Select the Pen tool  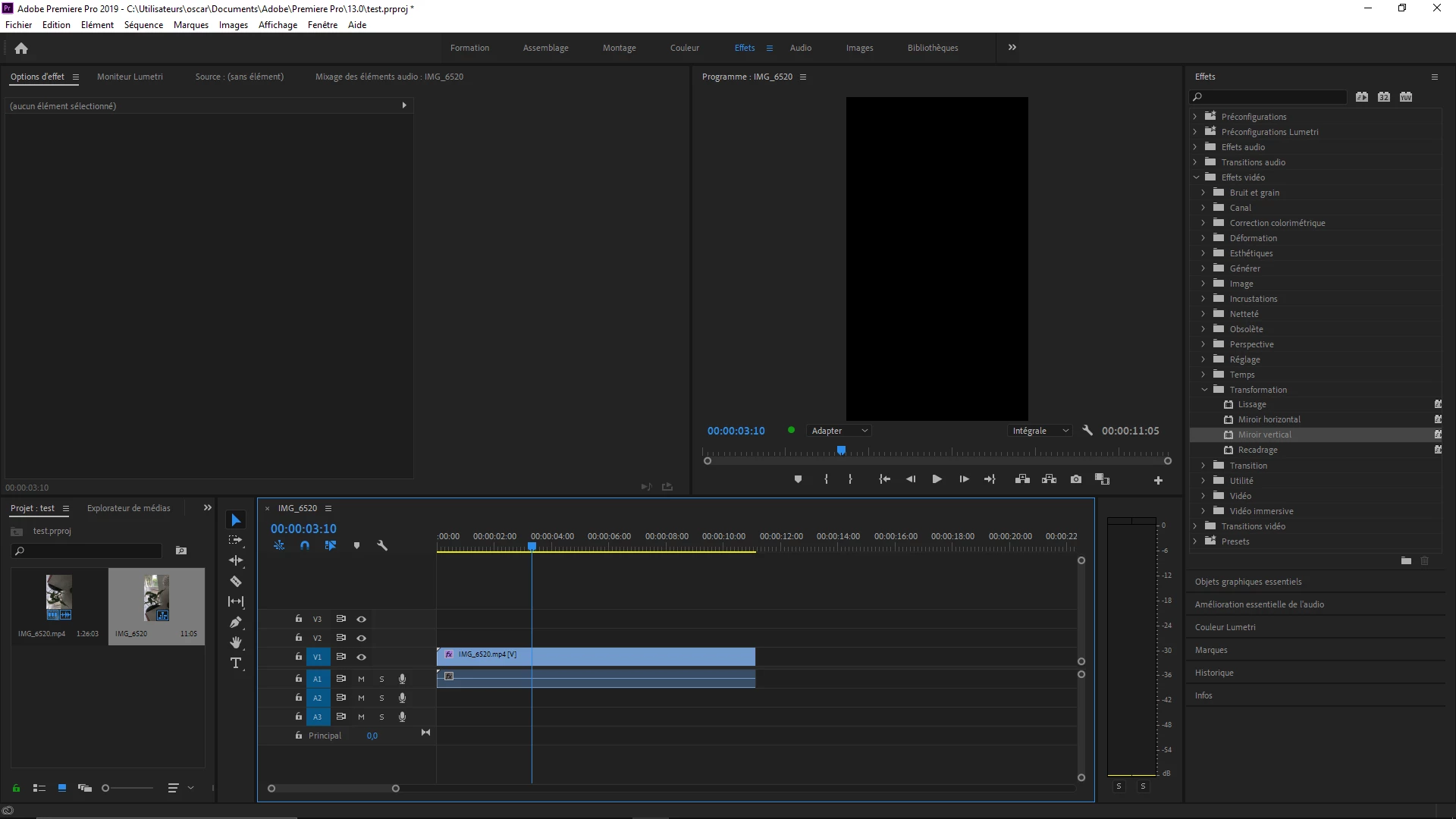point(236,623)
